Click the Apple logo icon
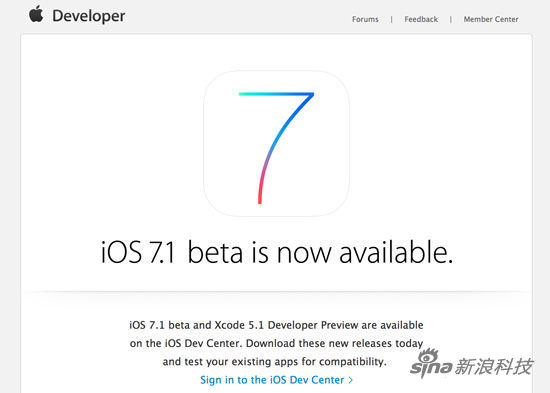The height and width of the screenshot is (393, 550). coord(36,14)
